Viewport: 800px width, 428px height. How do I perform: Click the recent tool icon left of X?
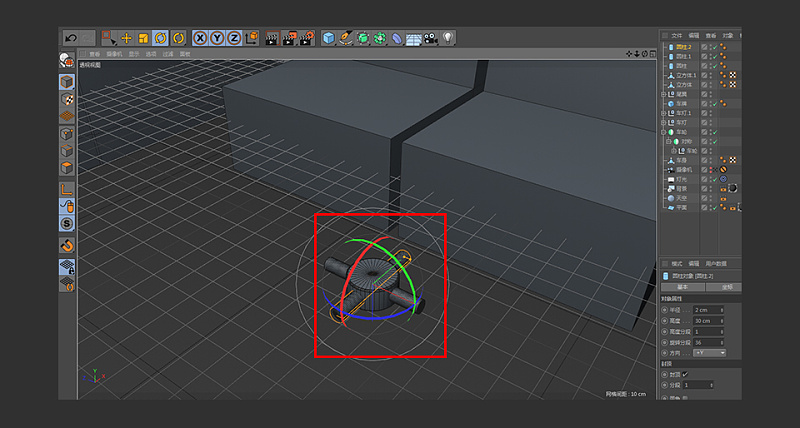pyautogui.click(x=178, y=38)
